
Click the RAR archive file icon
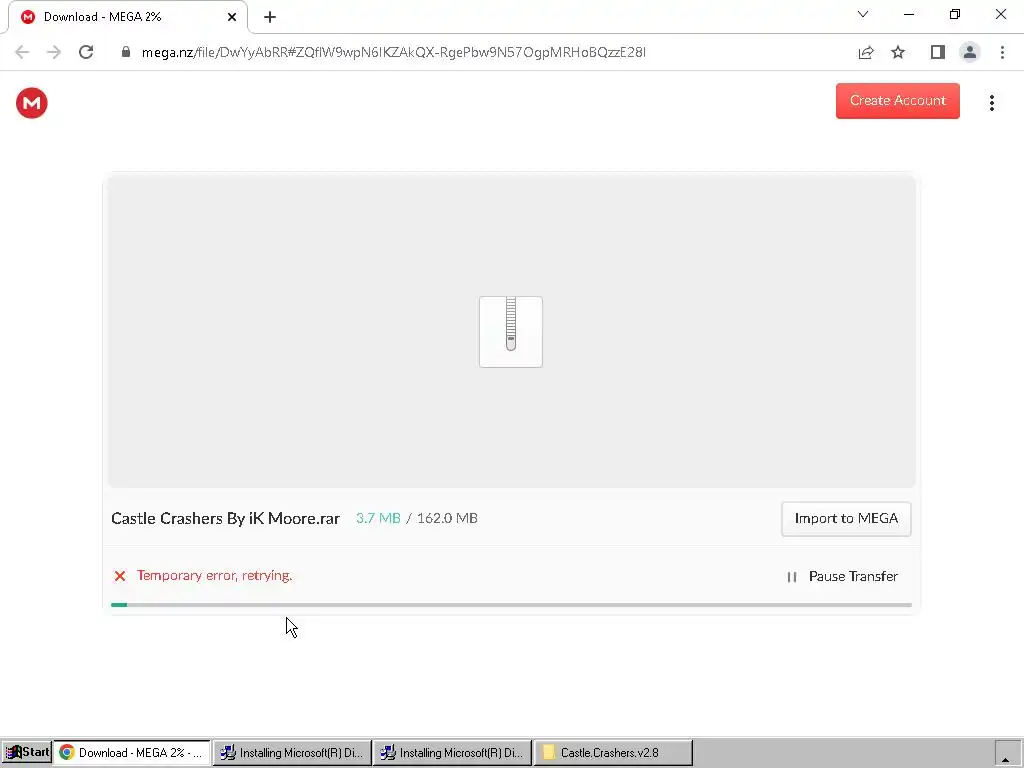pos(511,332)
